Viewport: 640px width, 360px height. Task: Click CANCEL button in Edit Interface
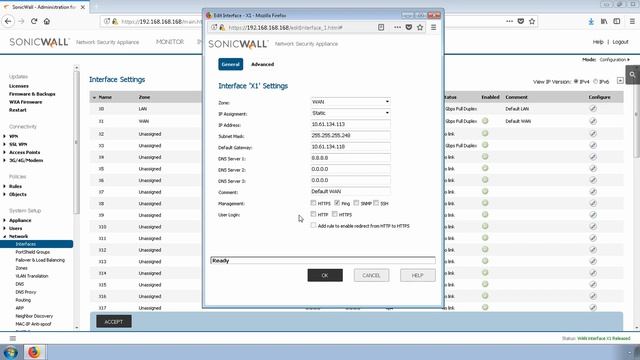(371, 275)
